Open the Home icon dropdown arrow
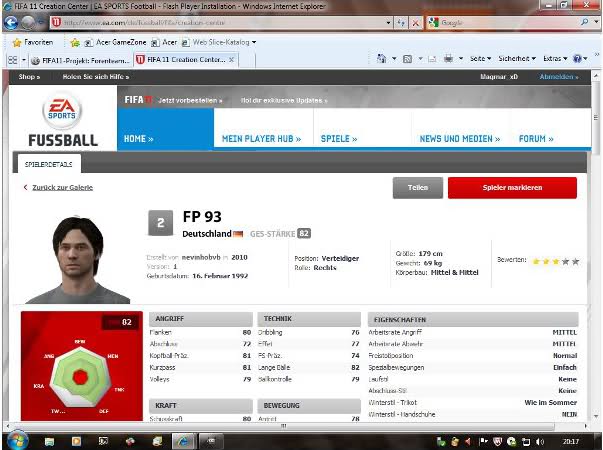Screen dimensions: 603x450 point(394,58)
